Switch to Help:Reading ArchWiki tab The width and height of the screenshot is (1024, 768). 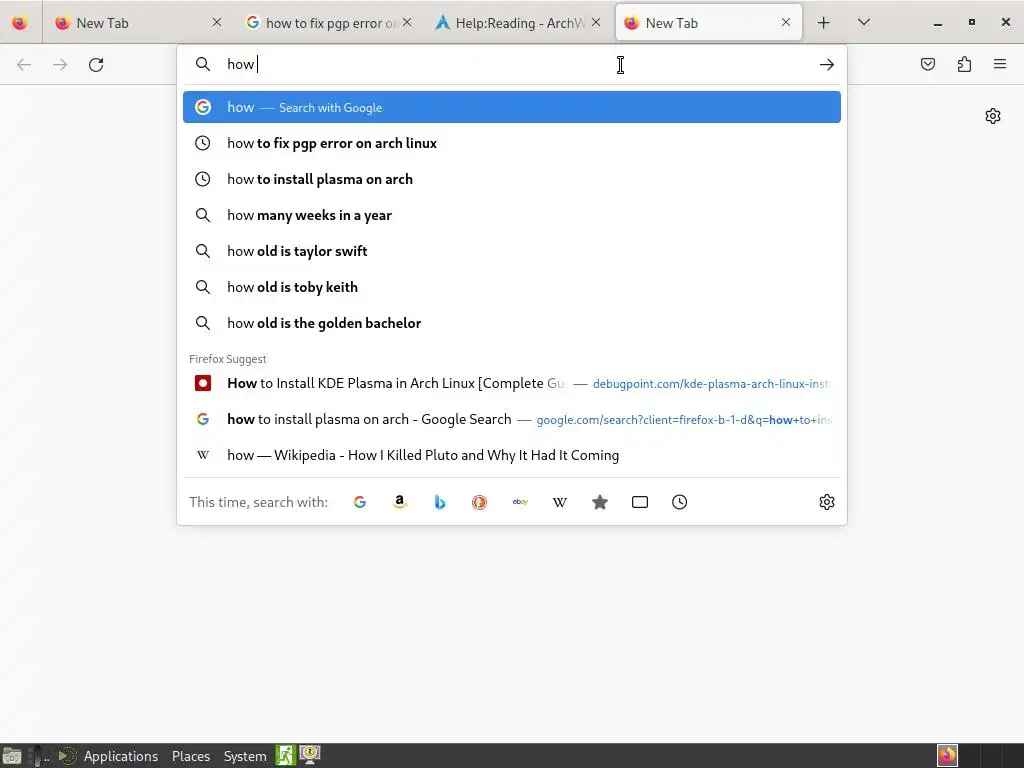(519, 23)
